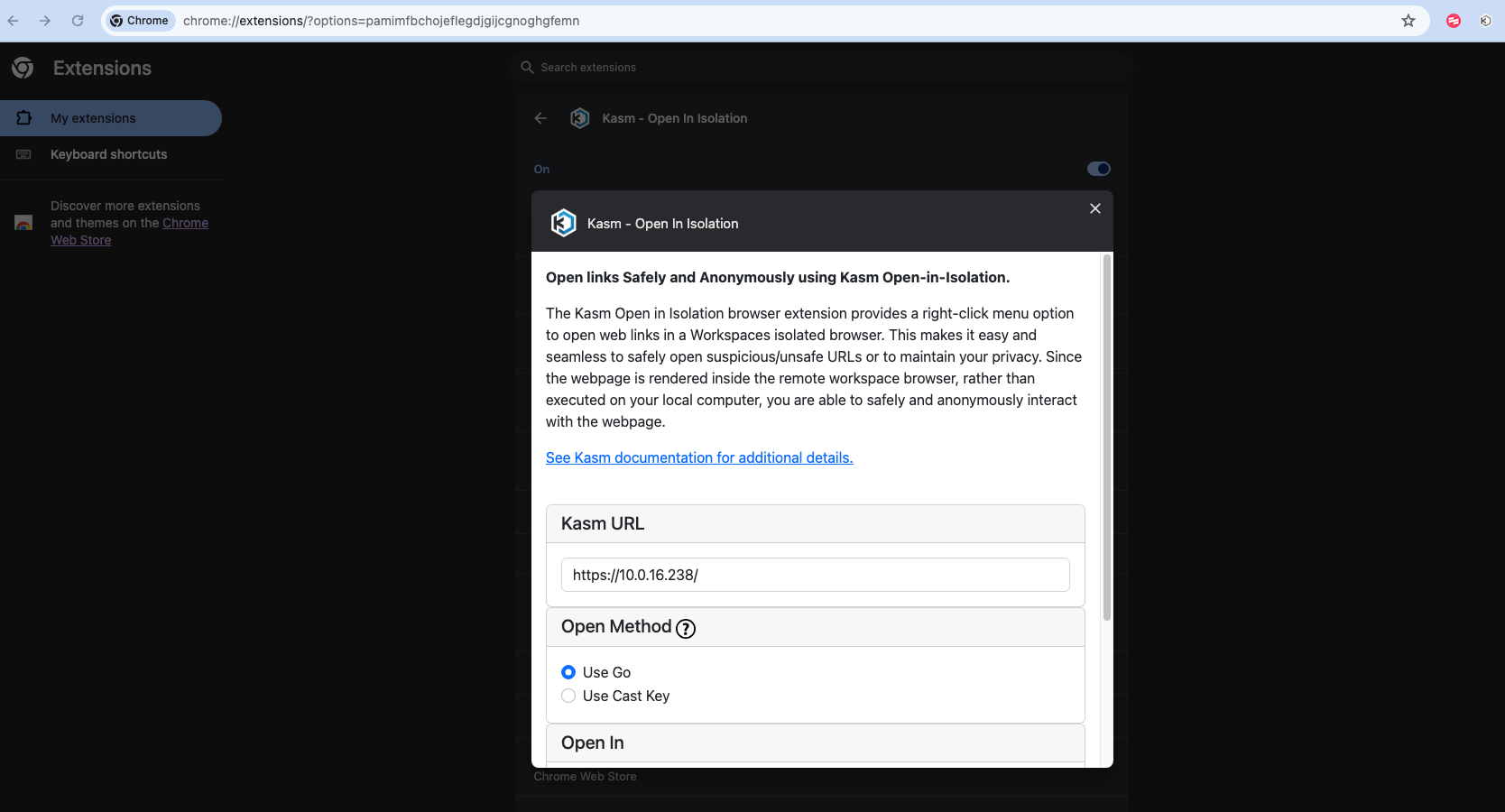Bookmark this page with the star icon
Viewport: 1505px width, 812px height.
pos(1408,21)
